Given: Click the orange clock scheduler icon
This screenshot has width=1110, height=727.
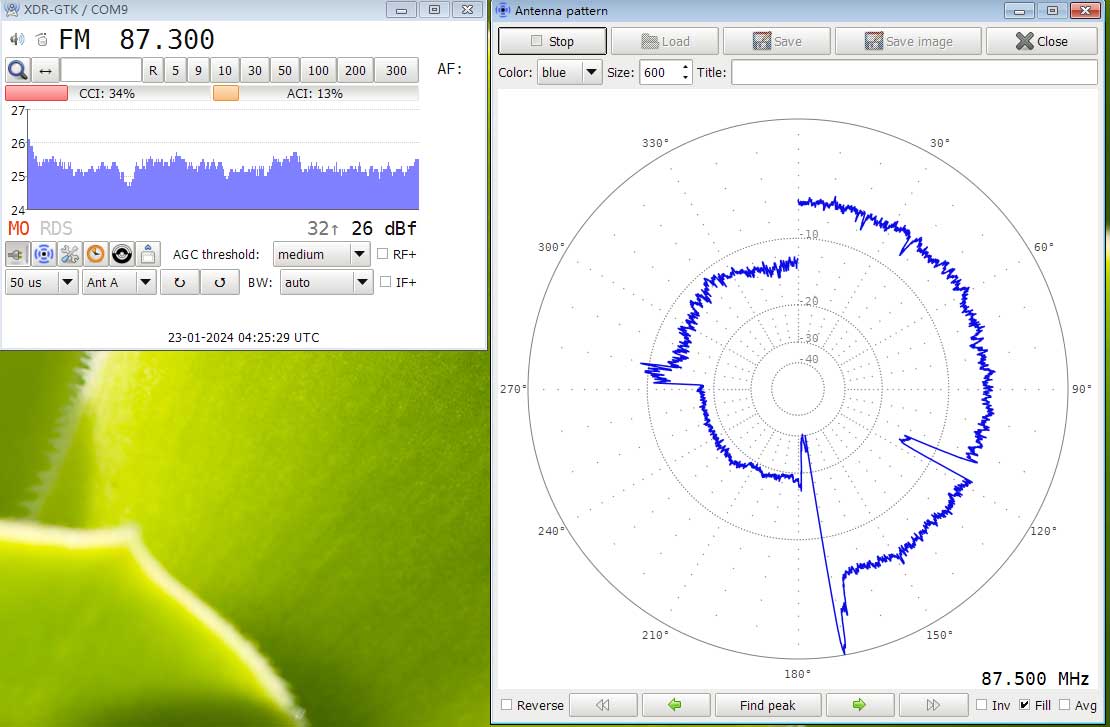Looking at the screenshot, I should coord(96,254).
